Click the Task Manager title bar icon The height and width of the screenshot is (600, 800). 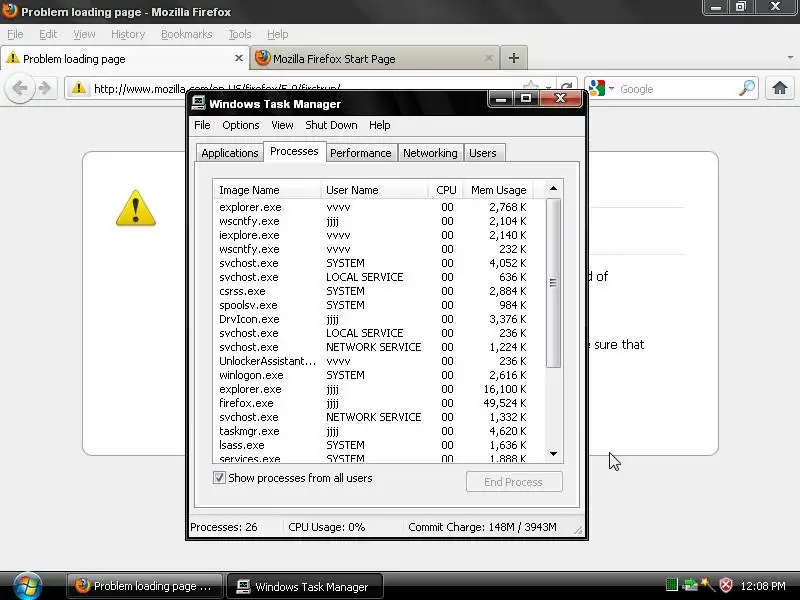(x=198, y=104)
